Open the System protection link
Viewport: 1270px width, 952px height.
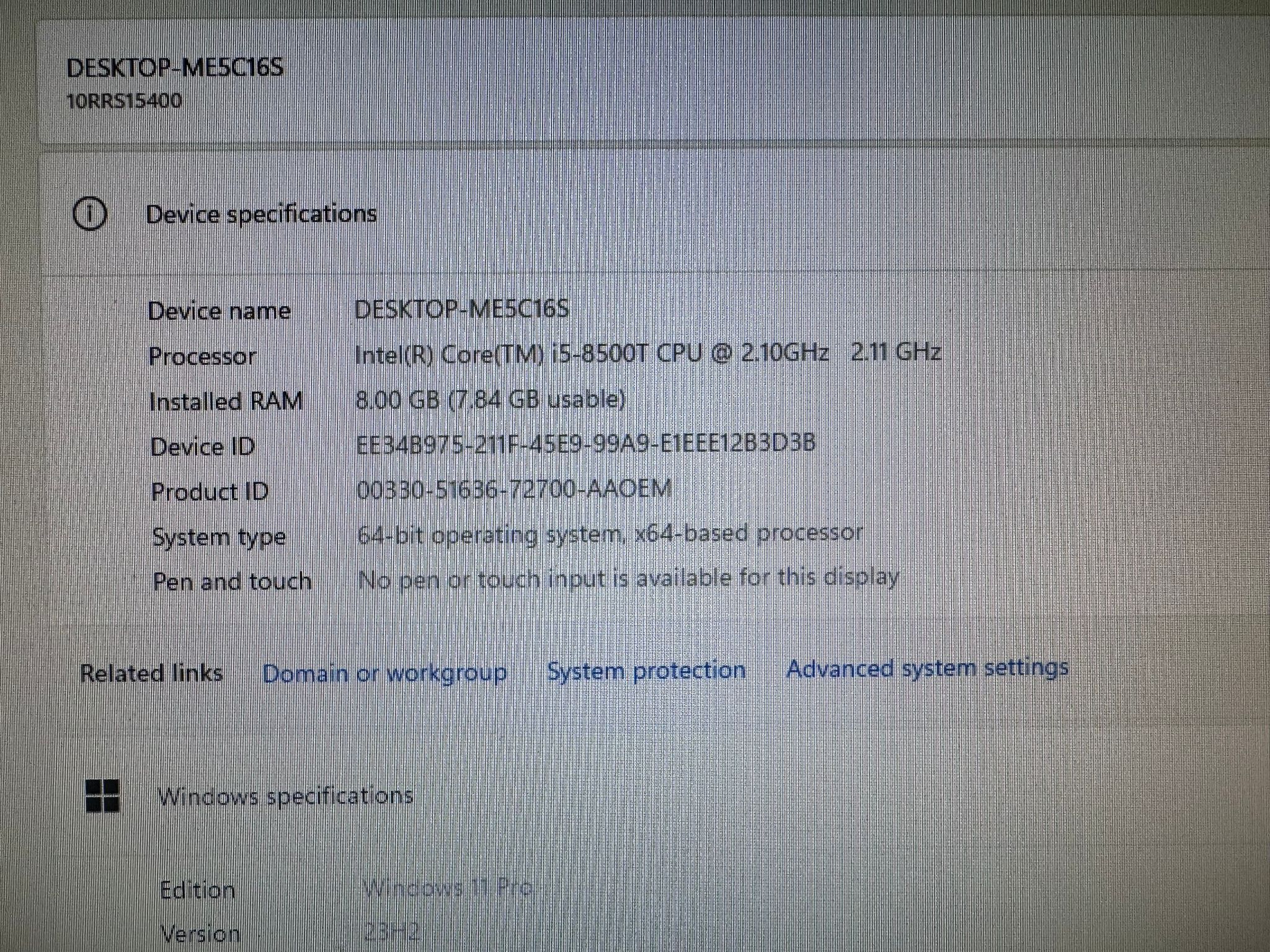[x=646, y=671]
